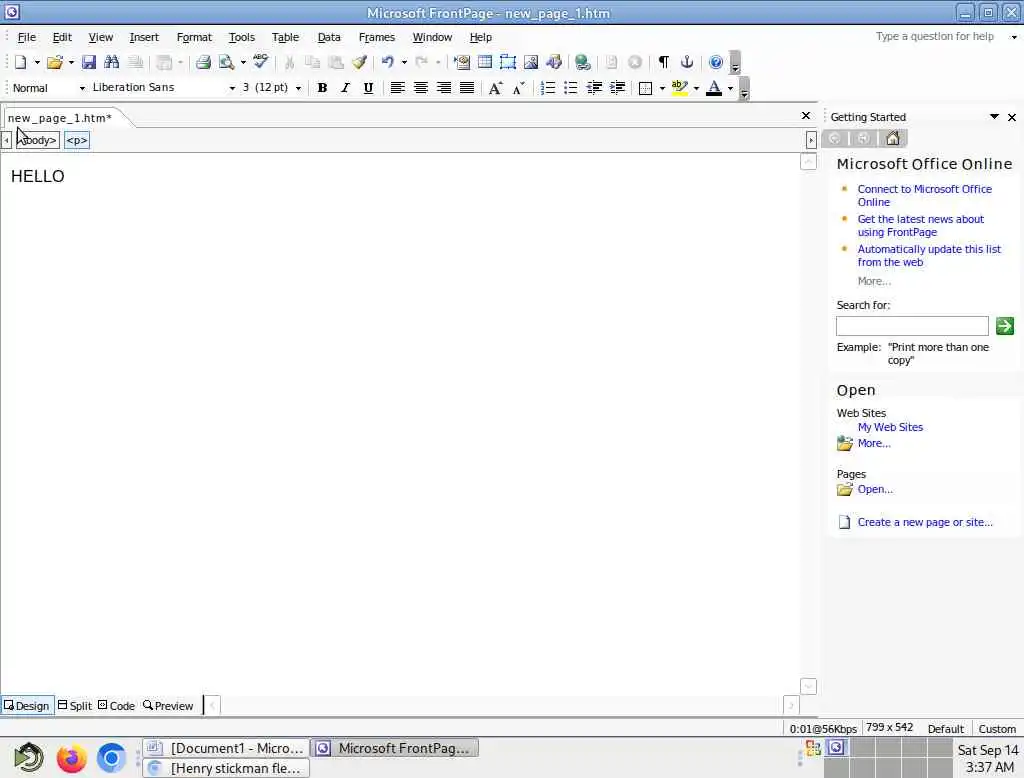This screenshot has width=1024, height=778.
Task: Switch to the Code view tab
Action: (x=116, y=705)
